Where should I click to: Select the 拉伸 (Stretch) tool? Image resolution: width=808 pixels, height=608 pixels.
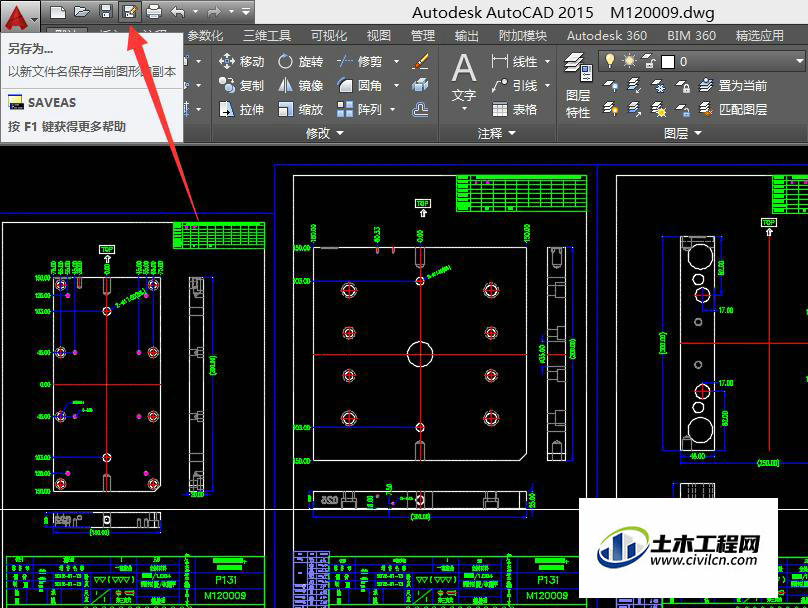241,109
